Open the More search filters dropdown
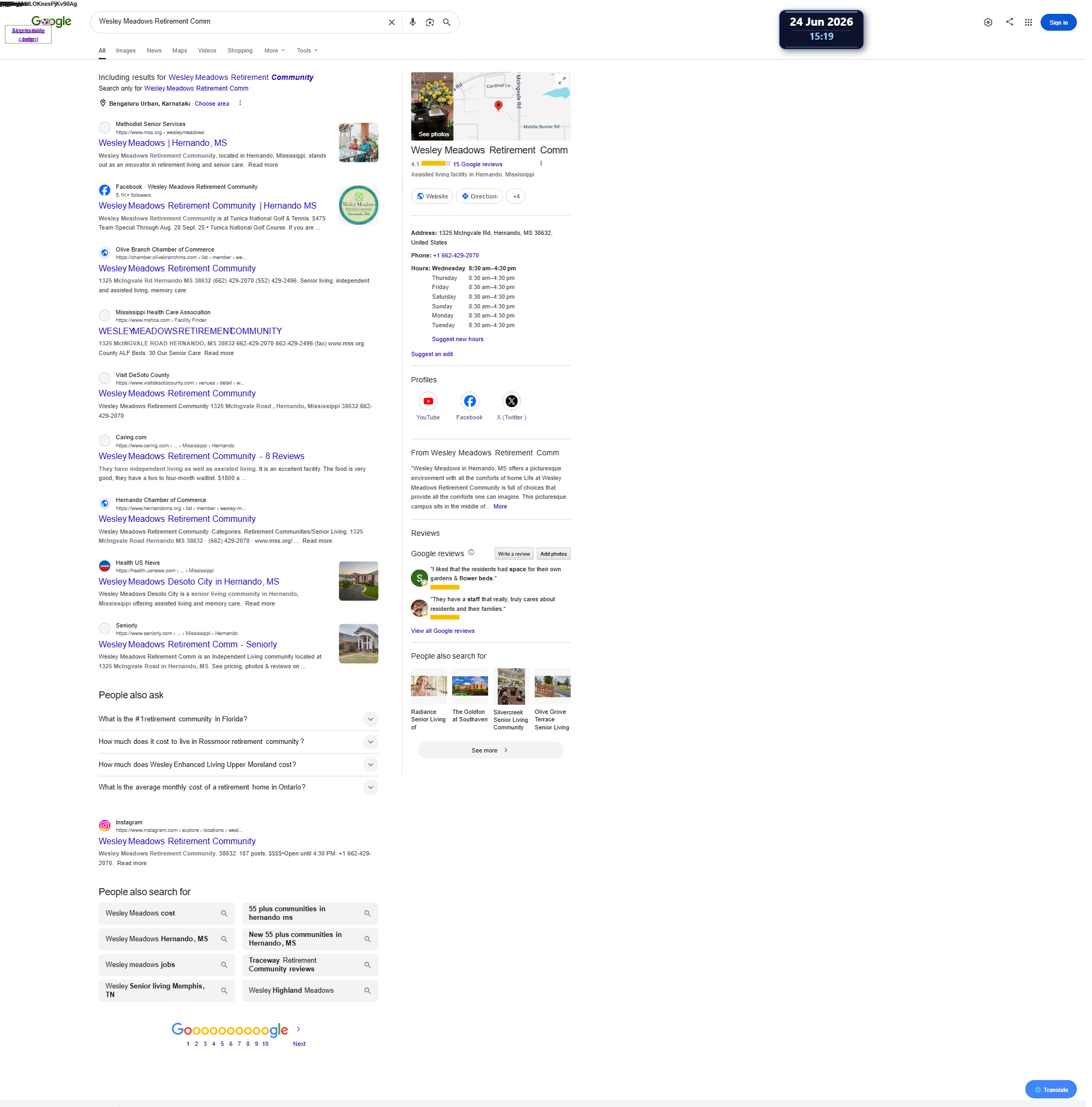 [x=275, y=50]
